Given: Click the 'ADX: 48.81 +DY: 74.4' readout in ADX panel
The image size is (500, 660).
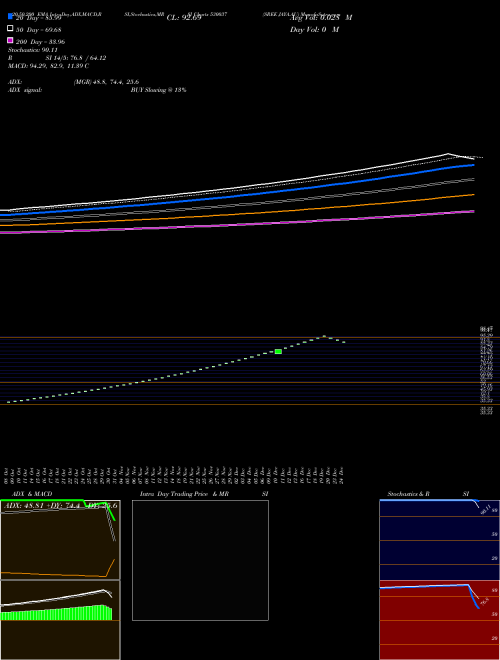Looking at the screenshot, I should coord(42,506).
